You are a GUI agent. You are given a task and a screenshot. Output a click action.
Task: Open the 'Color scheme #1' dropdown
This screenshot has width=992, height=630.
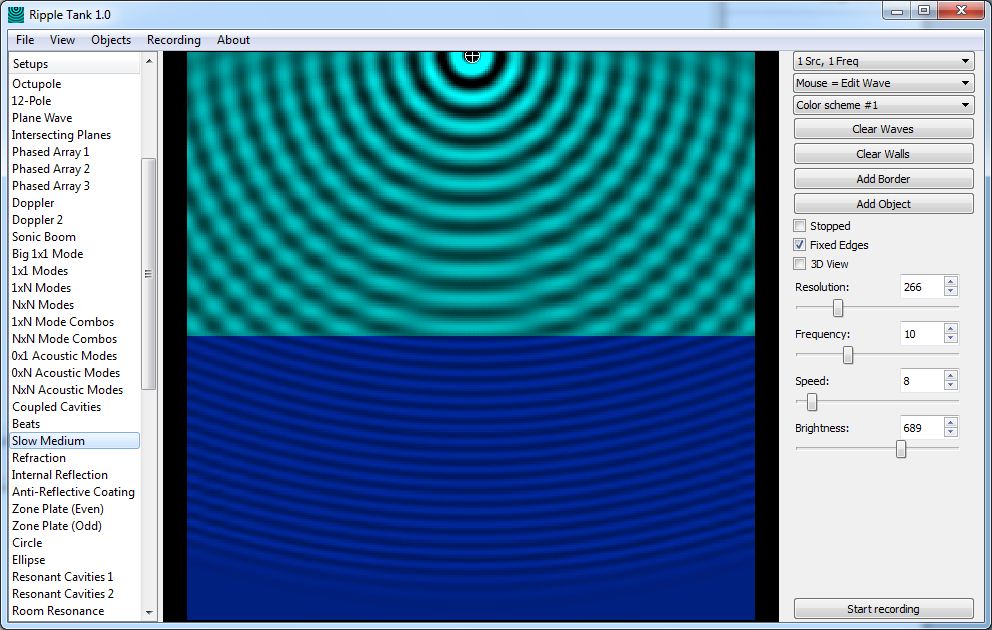[883, 105]
